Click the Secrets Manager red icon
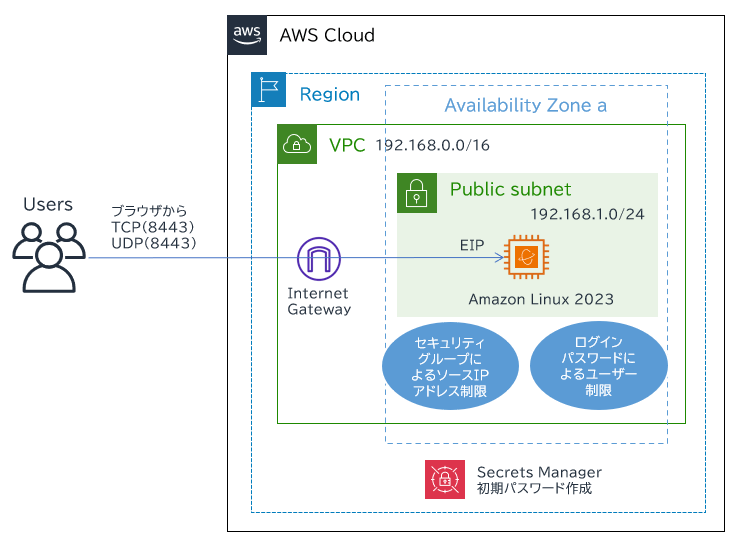Viewport: 736px width, 545px height. 445,479
